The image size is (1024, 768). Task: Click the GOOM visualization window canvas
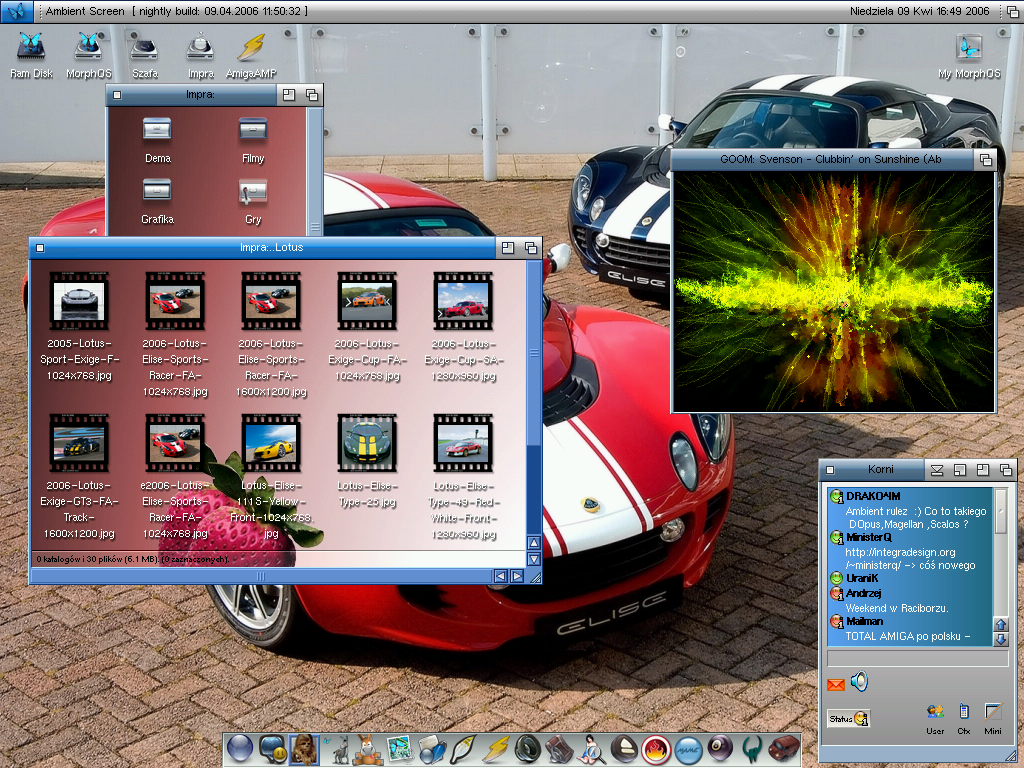click(834, 291)
